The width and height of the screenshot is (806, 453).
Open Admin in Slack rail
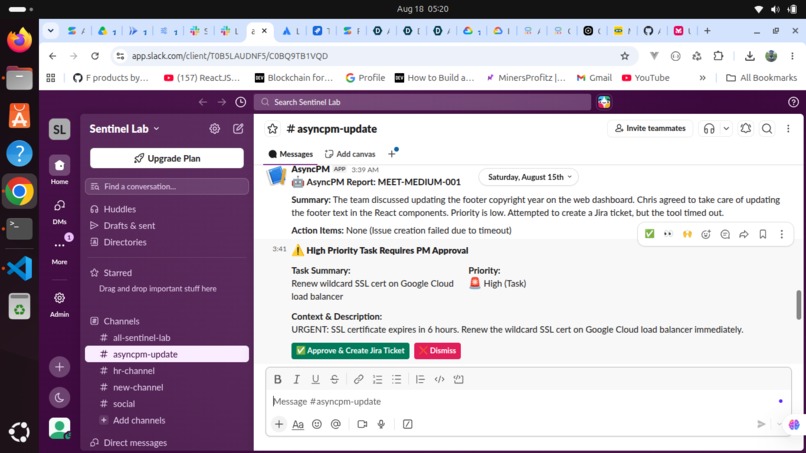(59, 303)
